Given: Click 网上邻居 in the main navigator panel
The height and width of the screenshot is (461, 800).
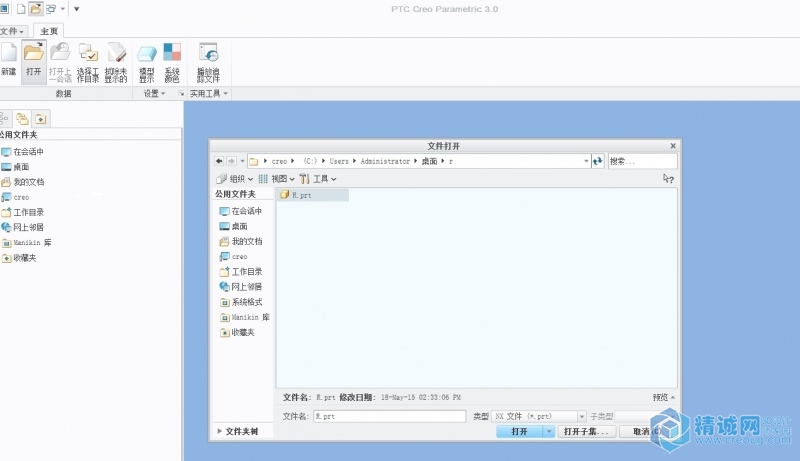Looking at the screenshot, I should [x=22, y=227].
